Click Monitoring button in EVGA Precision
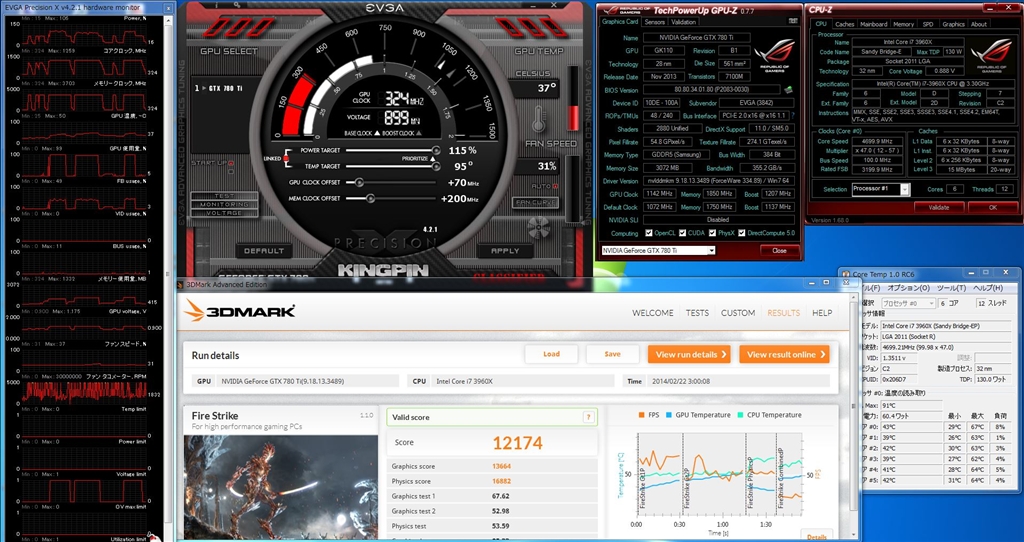1024x542 pixels. click(224, 204)
